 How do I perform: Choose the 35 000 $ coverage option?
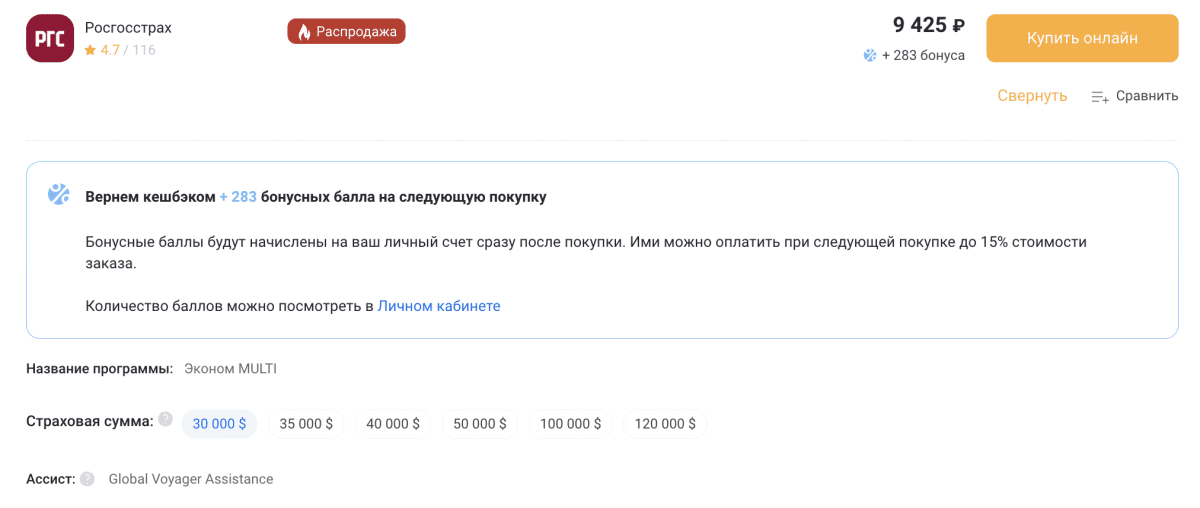[x=306, y=424]
